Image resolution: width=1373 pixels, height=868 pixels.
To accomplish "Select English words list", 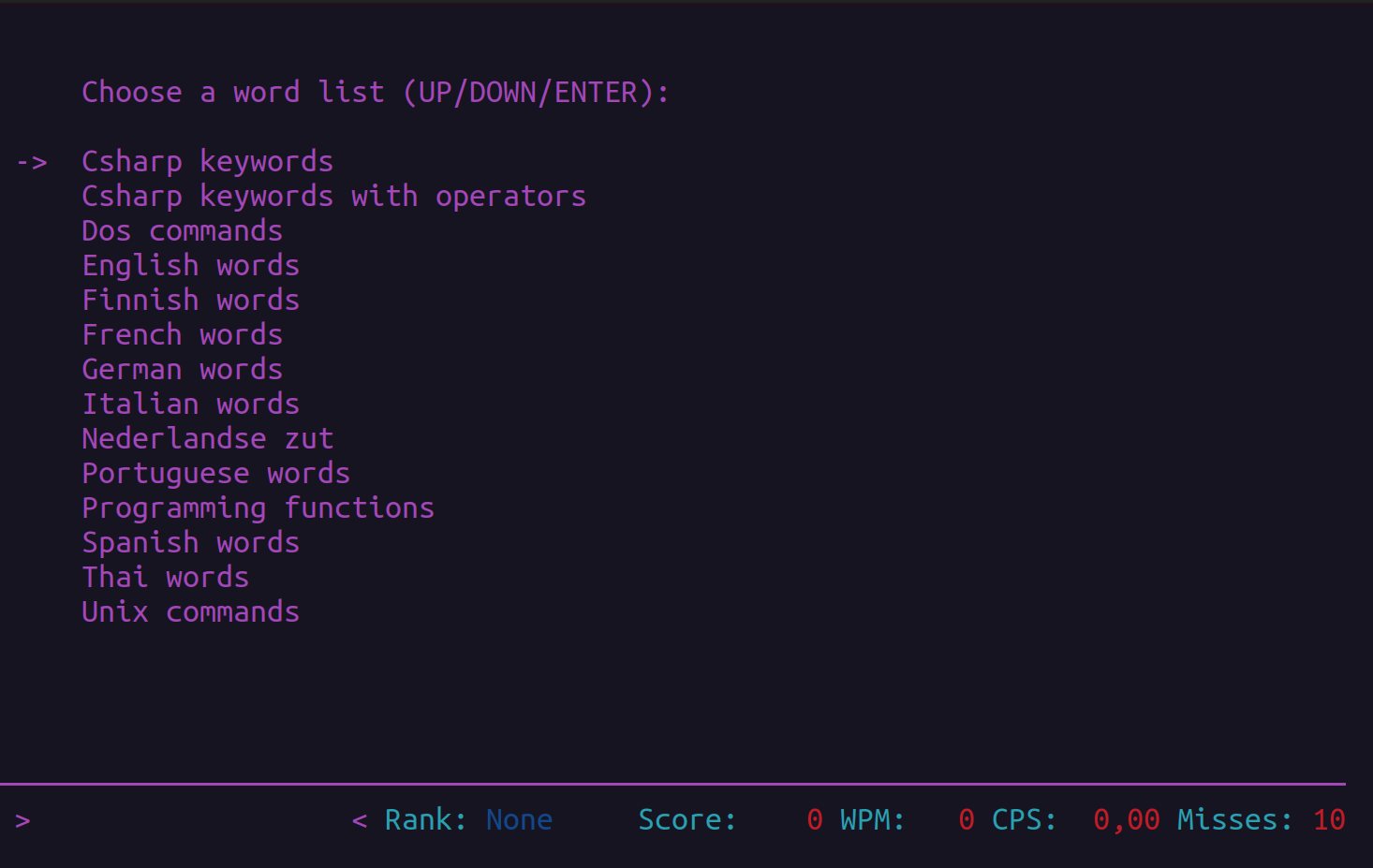I will pyautogui.click(x=190, y=266).
